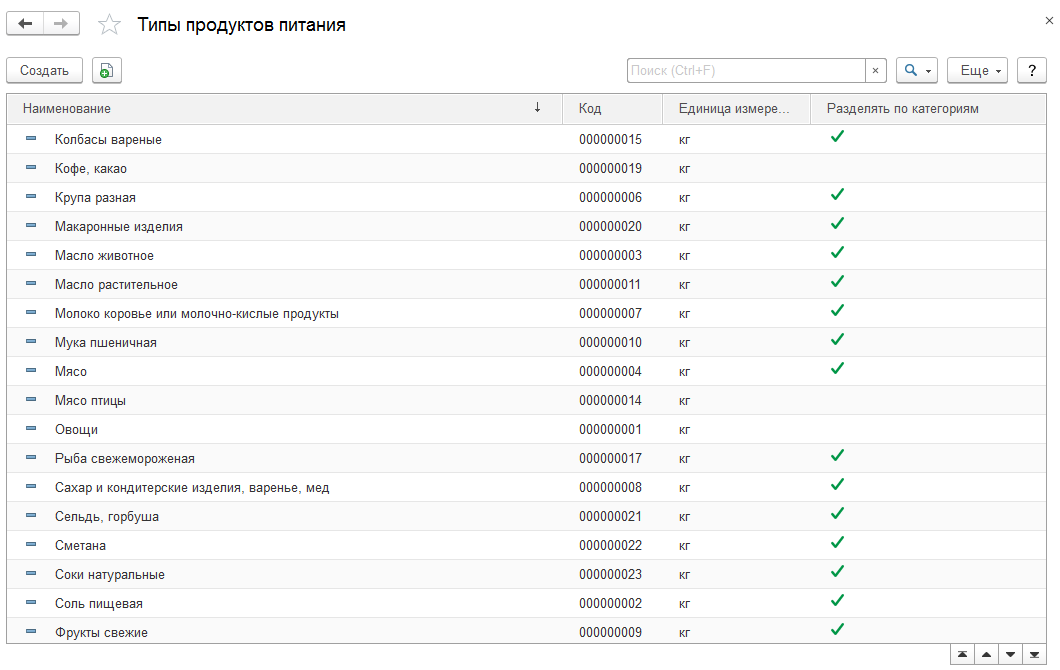Click the Создать button
Screen dimensions: 1060x670
[45, 70]
